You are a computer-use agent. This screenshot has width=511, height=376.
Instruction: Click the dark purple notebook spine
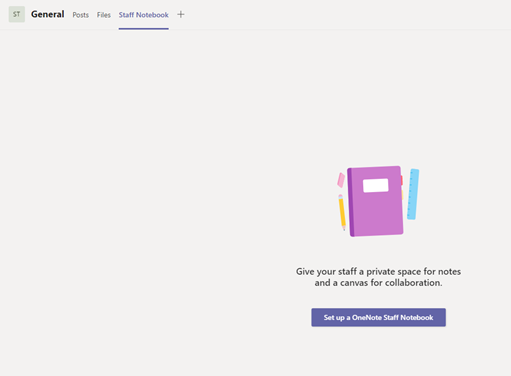(x=350, y=203)
